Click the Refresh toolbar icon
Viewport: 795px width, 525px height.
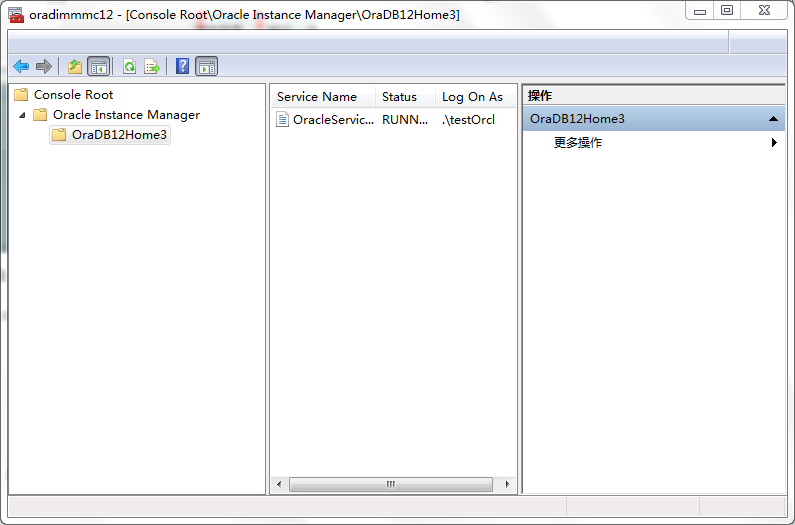[x=130, y=66]
